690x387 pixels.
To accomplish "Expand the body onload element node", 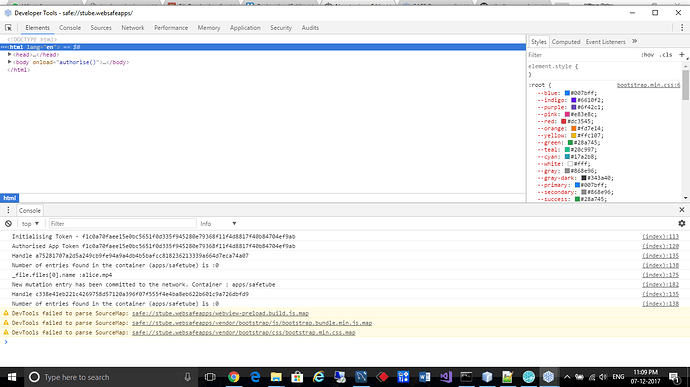I will [9, 62].
